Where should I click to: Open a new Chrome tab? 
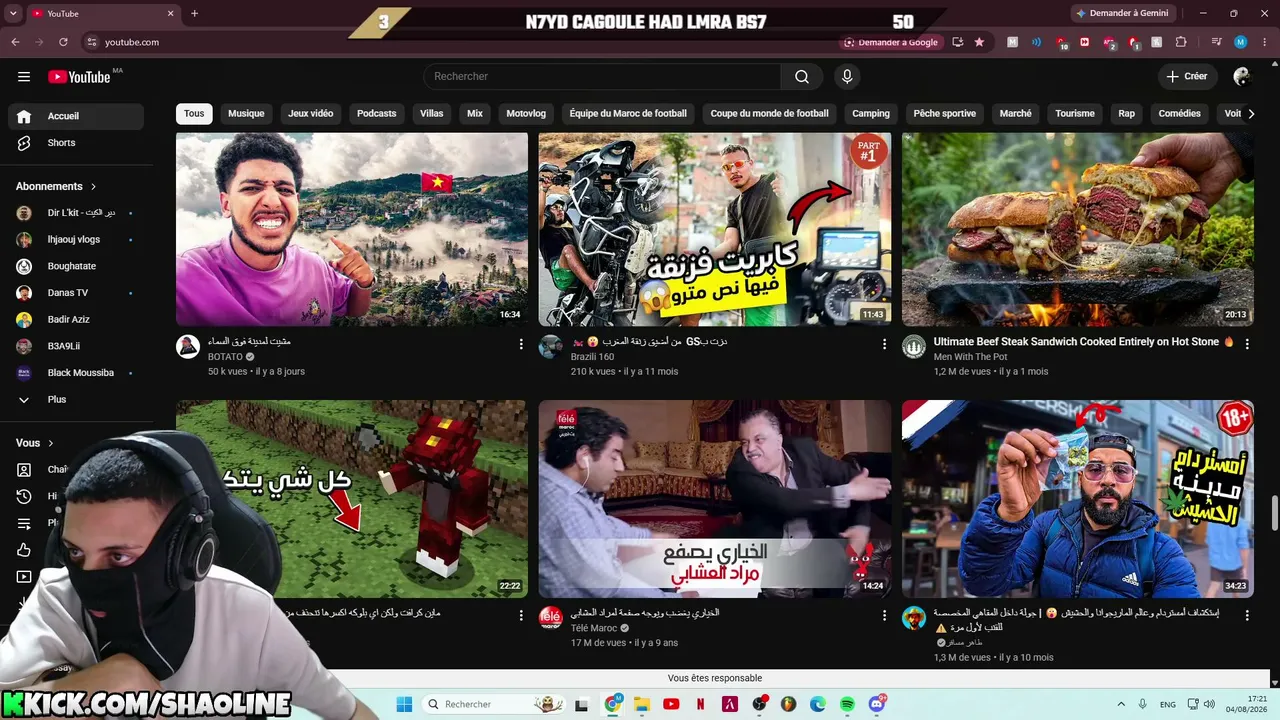point(194,13)
